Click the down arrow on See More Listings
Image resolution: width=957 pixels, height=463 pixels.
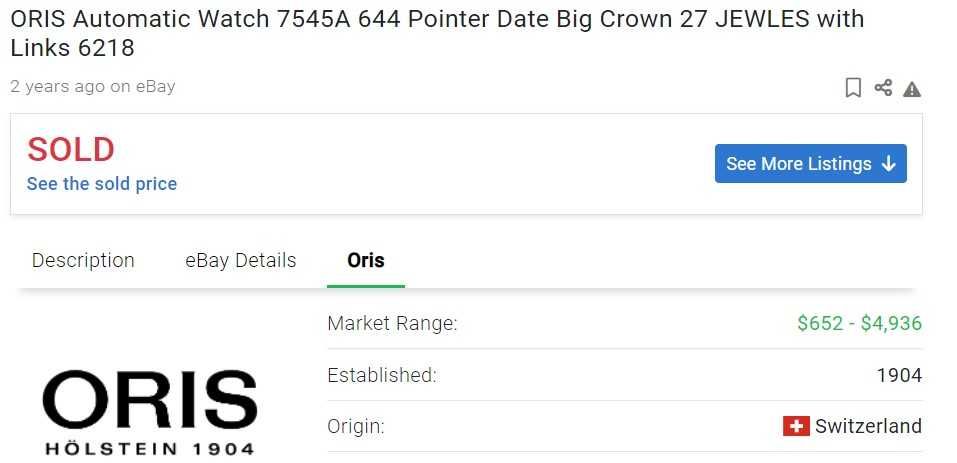click(888, 164)
